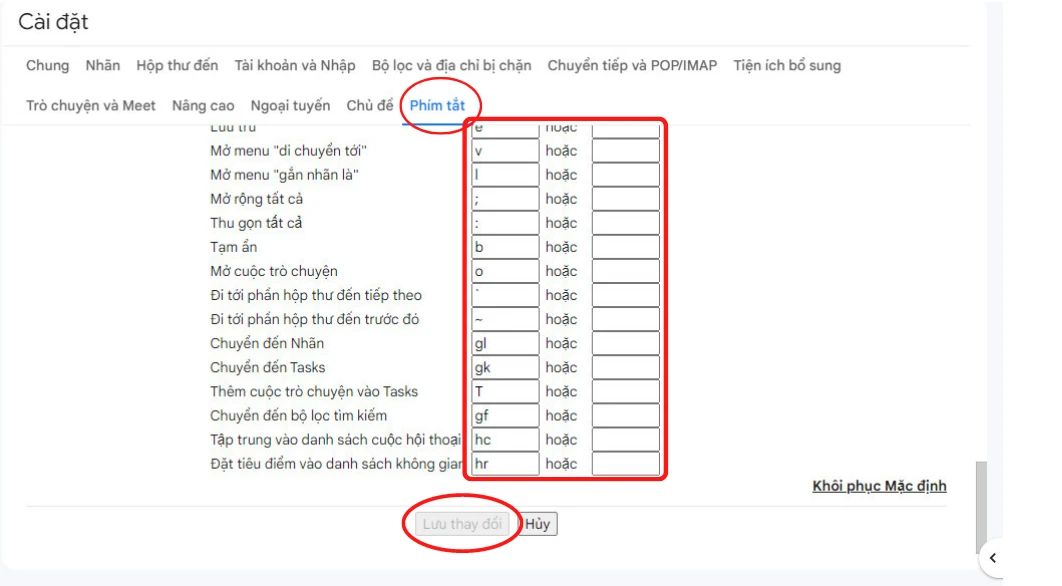Click the alternate key field for Tạm ẩn
This screenshot has height=586, width=1062.
tap(626, 247)
